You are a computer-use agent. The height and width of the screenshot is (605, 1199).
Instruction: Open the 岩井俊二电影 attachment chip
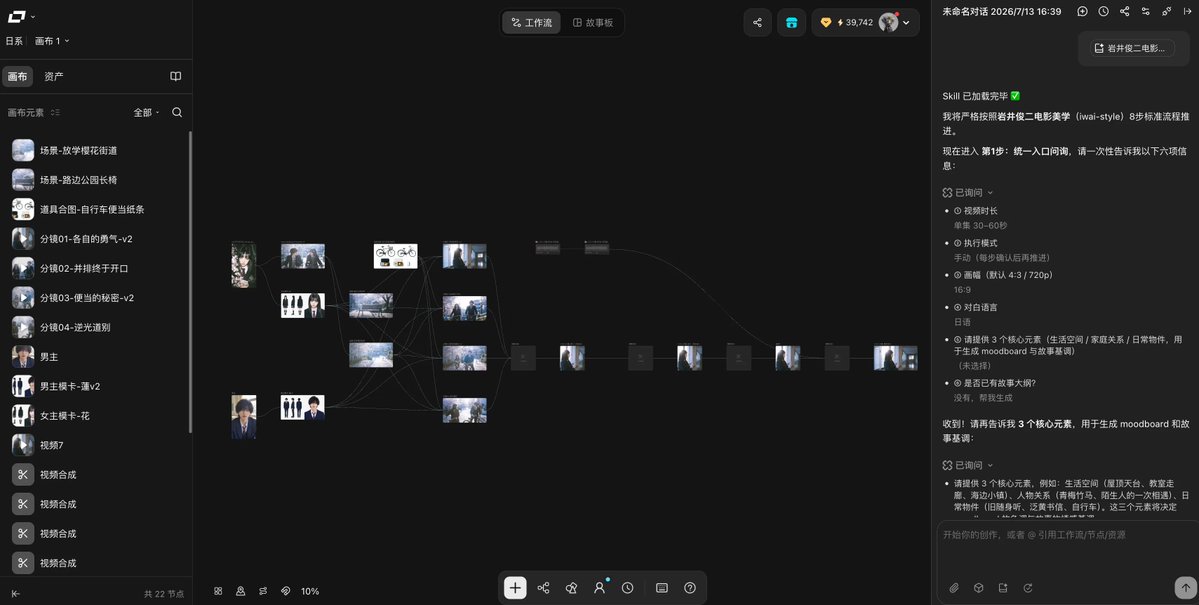pyautogui.click(x=1132, y=48)
